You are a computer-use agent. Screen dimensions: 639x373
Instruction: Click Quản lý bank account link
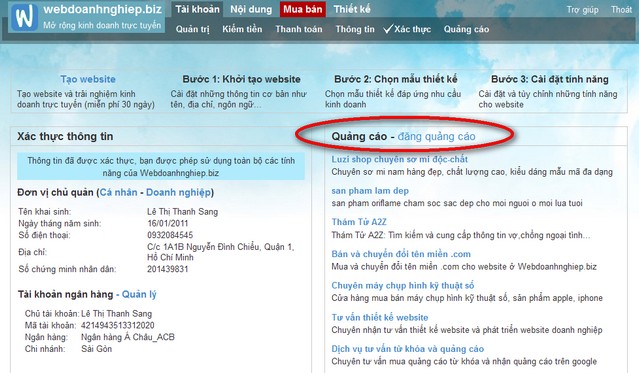(x=139, y=294)
